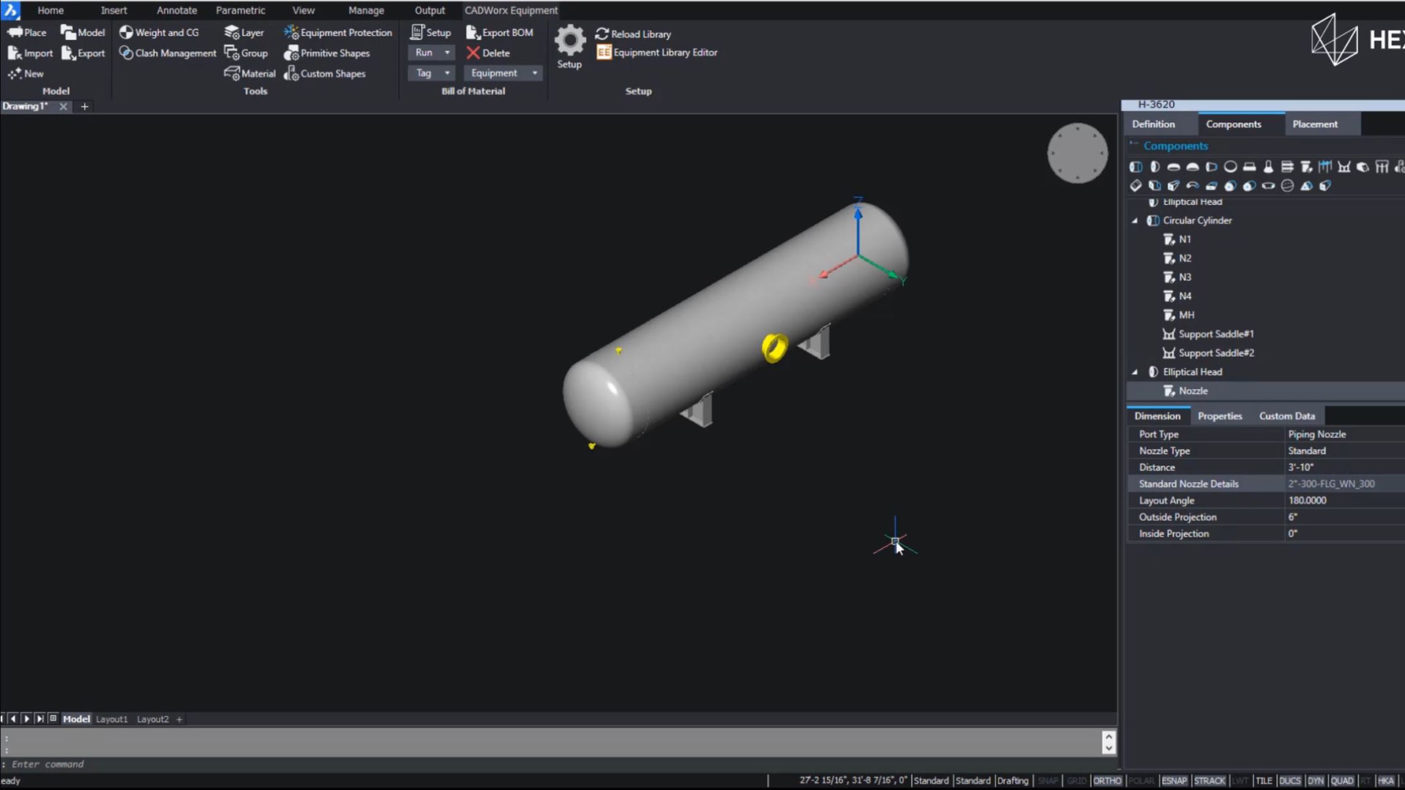Toggle TILE in status bar
The height and width of the screenshot is (790, 1405).
point(1264,781)
